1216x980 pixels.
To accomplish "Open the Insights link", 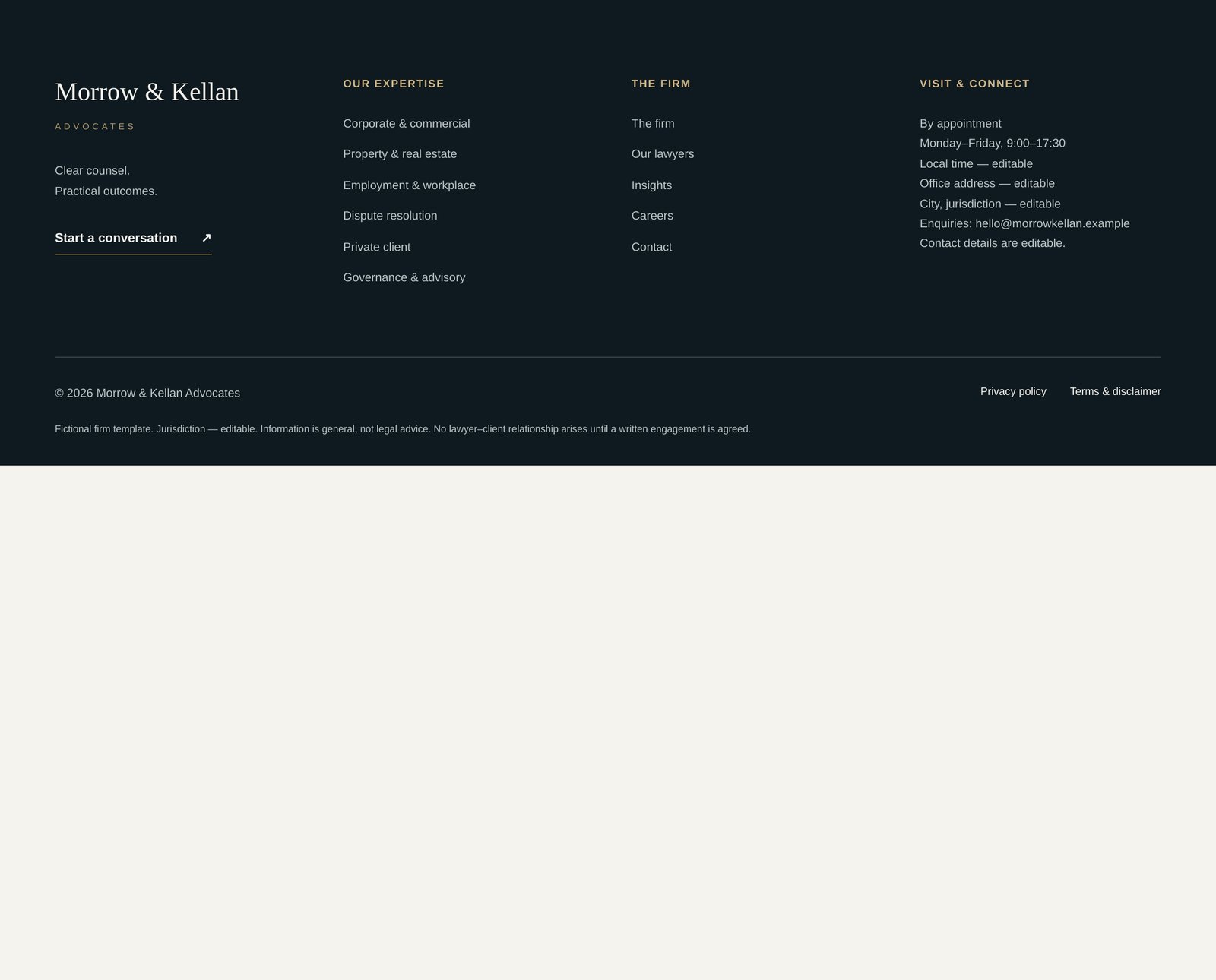I will coord(651,185).
